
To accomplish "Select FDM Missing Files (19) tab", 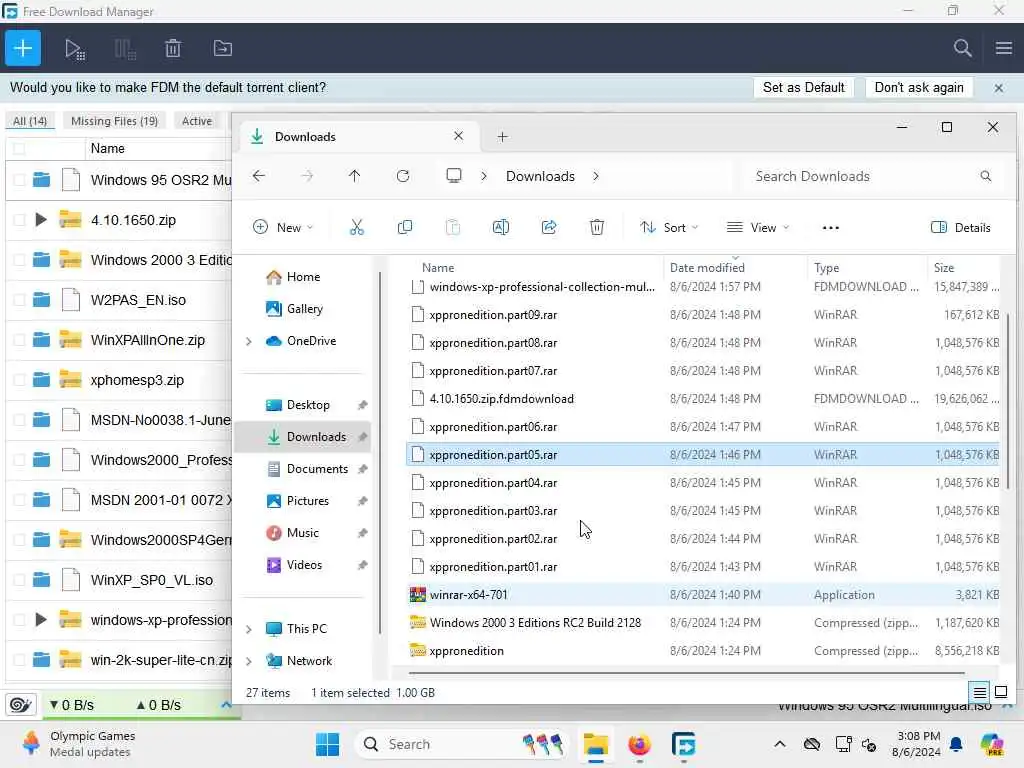I will [x=114, y=121].
